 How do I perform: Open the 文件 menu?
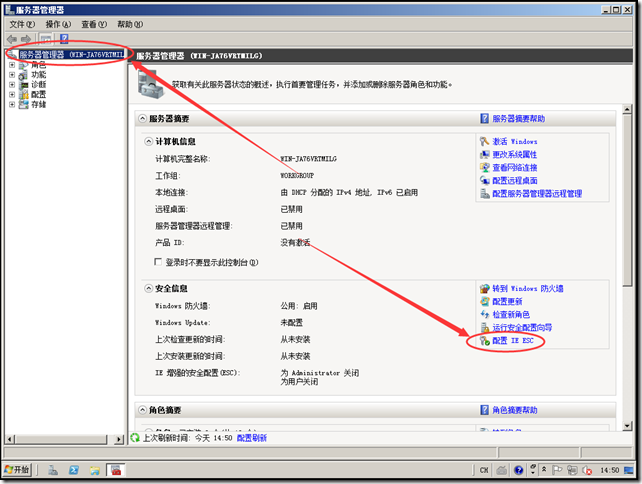(22, 25)
